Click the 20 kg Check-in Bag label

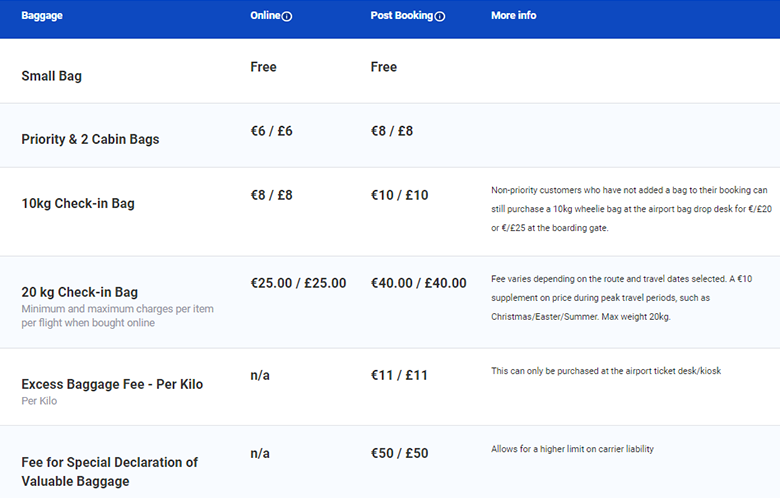[x=80, y=292]
